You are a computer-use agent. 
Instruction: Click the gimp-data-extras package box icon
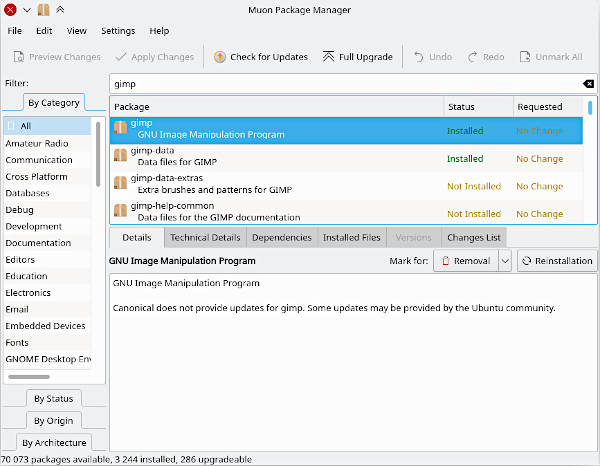pos(120,183)
